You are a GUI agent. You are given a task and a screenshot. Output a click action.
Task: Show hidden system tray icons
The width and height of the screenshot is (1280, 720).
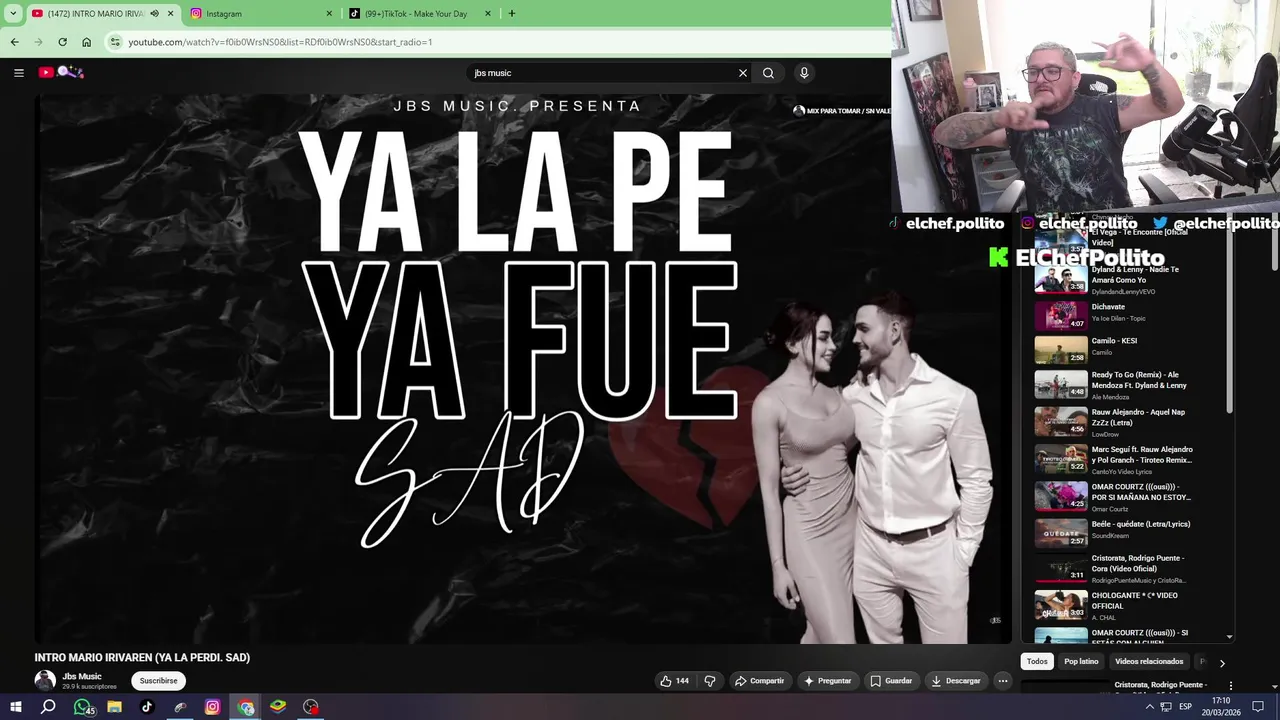pyautogui.click(x=1149, y=707)
